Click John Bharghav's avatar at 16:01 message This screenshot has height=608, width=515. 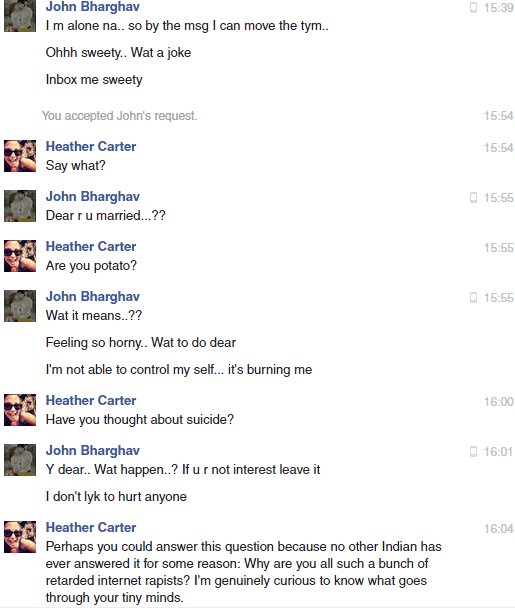point(20,460)
